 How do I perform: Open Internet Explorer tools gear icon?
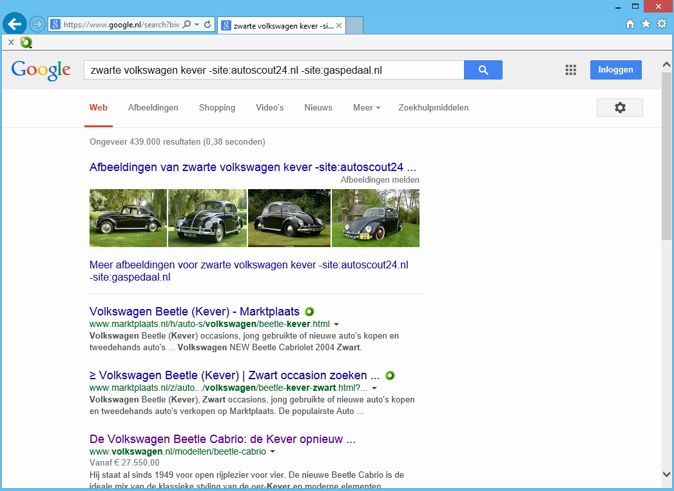coord(662,24)
